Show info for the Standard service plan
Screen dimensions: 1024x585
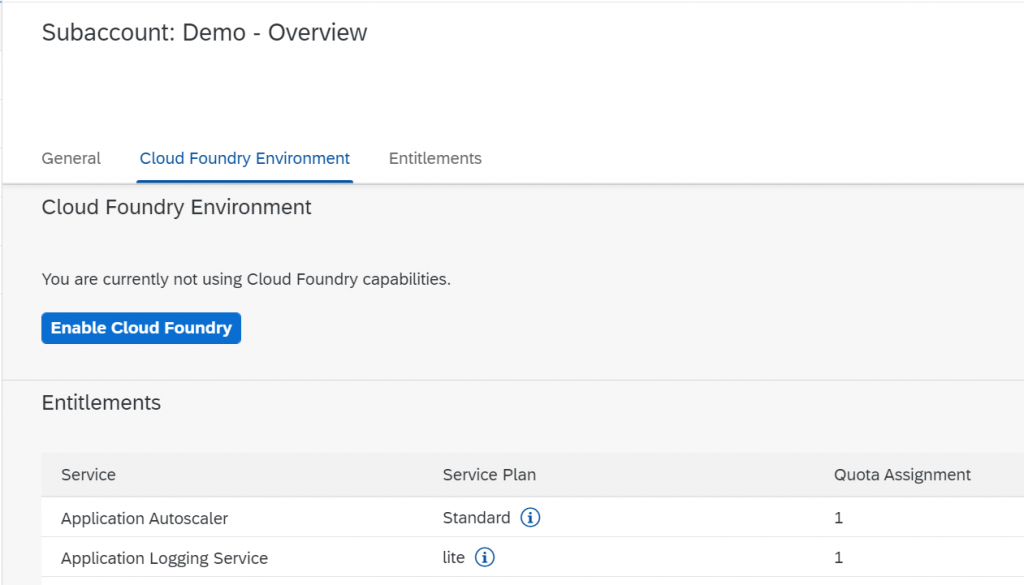[530, 518]
